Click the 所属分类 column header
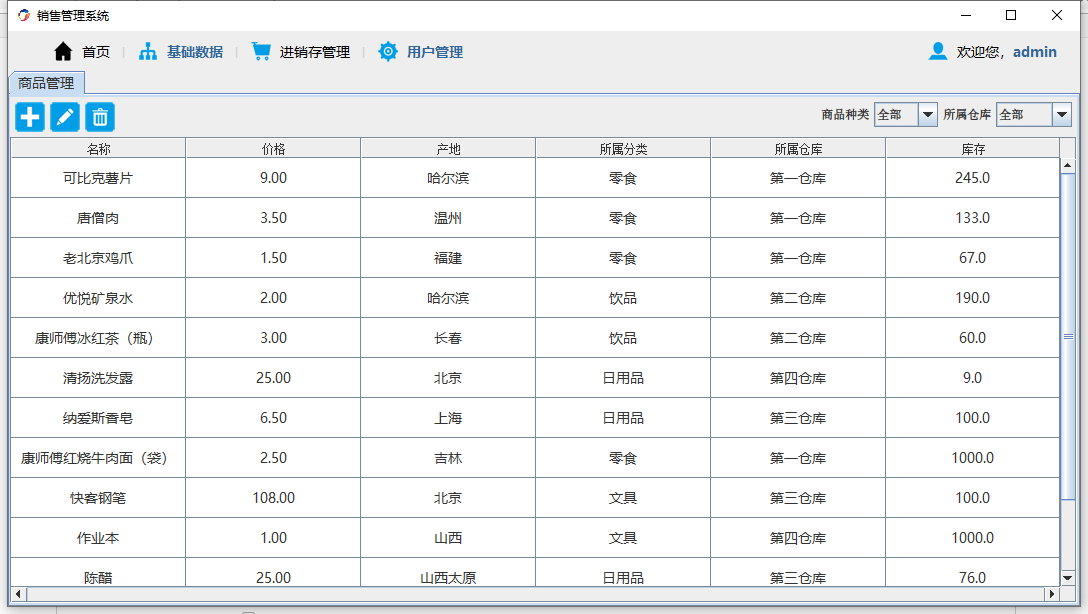 [x=623, y=148]
